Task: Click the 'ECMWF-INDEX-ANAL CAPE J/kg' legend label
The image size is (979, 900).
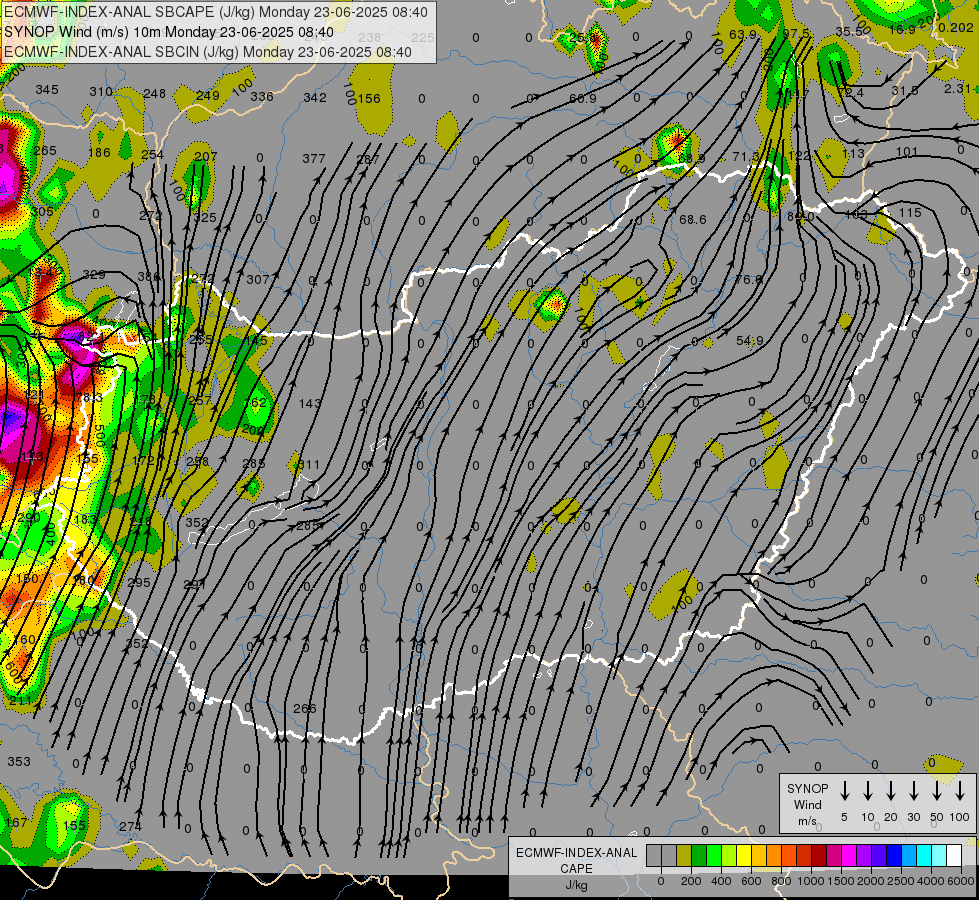Action: pos(576,868)
